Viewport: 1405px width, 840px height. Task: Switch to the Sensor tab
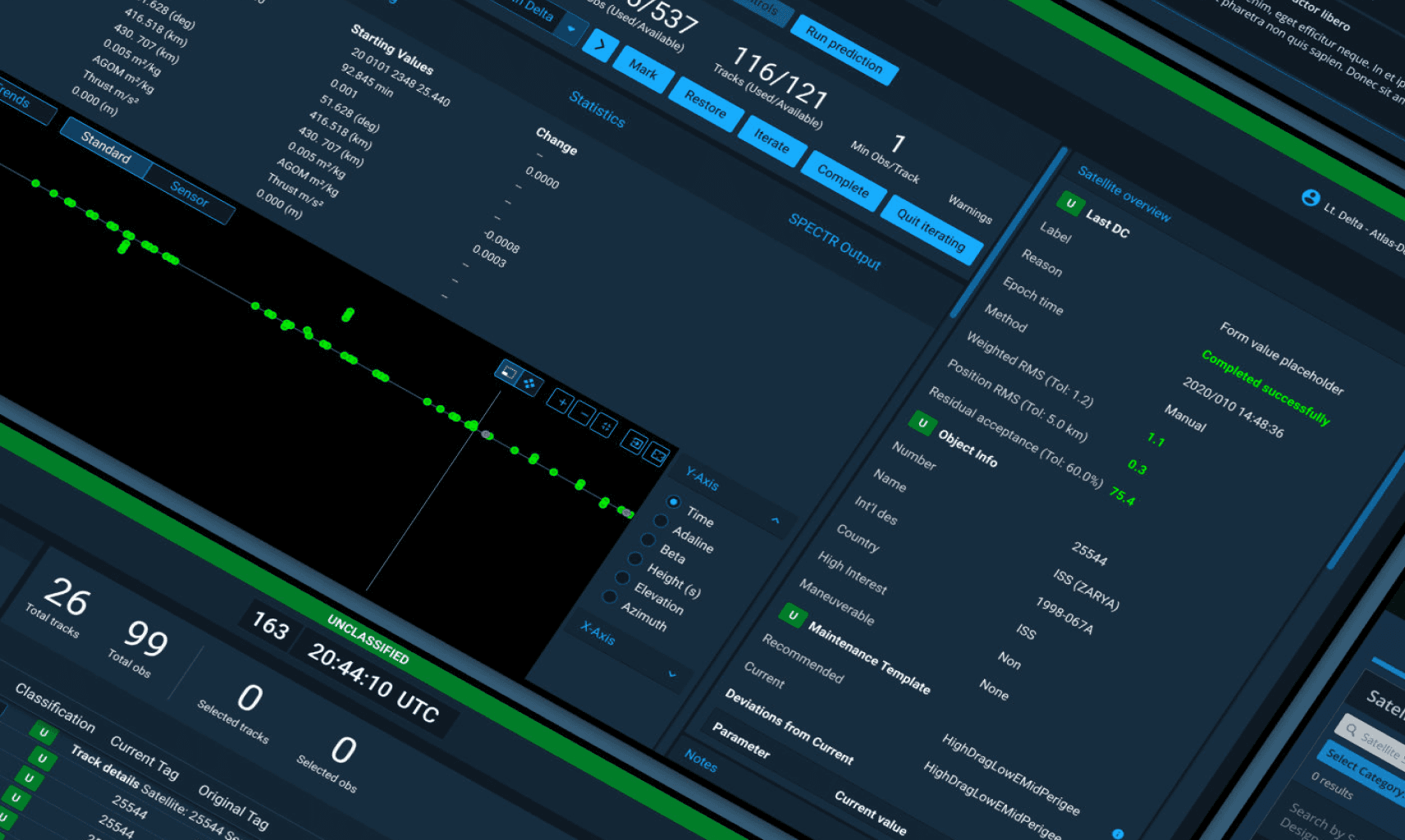(x=190, y=193)
